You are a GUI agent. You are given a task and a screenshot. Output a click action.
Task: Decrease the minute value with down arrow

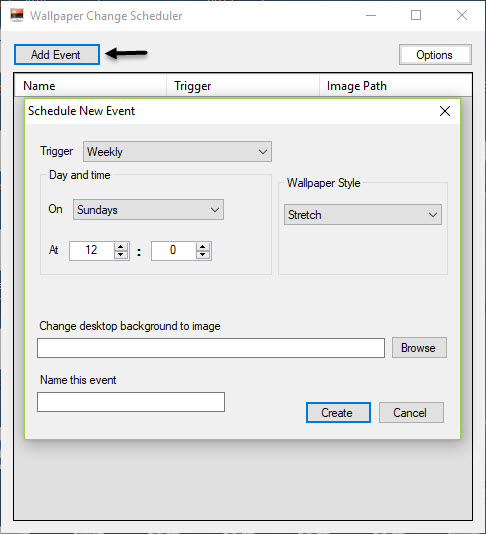point(203,255)
